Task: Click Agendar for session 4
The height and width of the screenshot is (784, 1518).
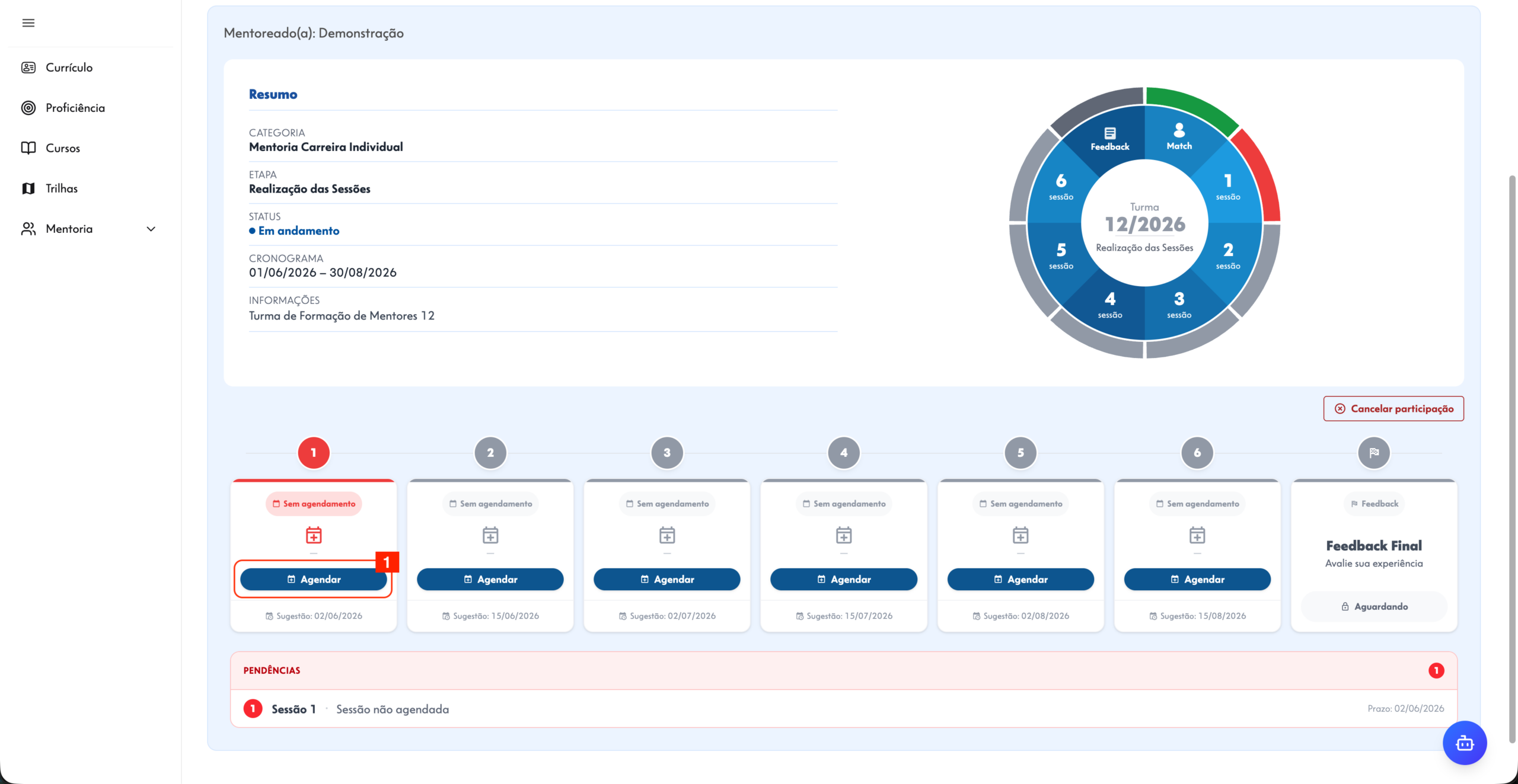Action: [843, 579]
